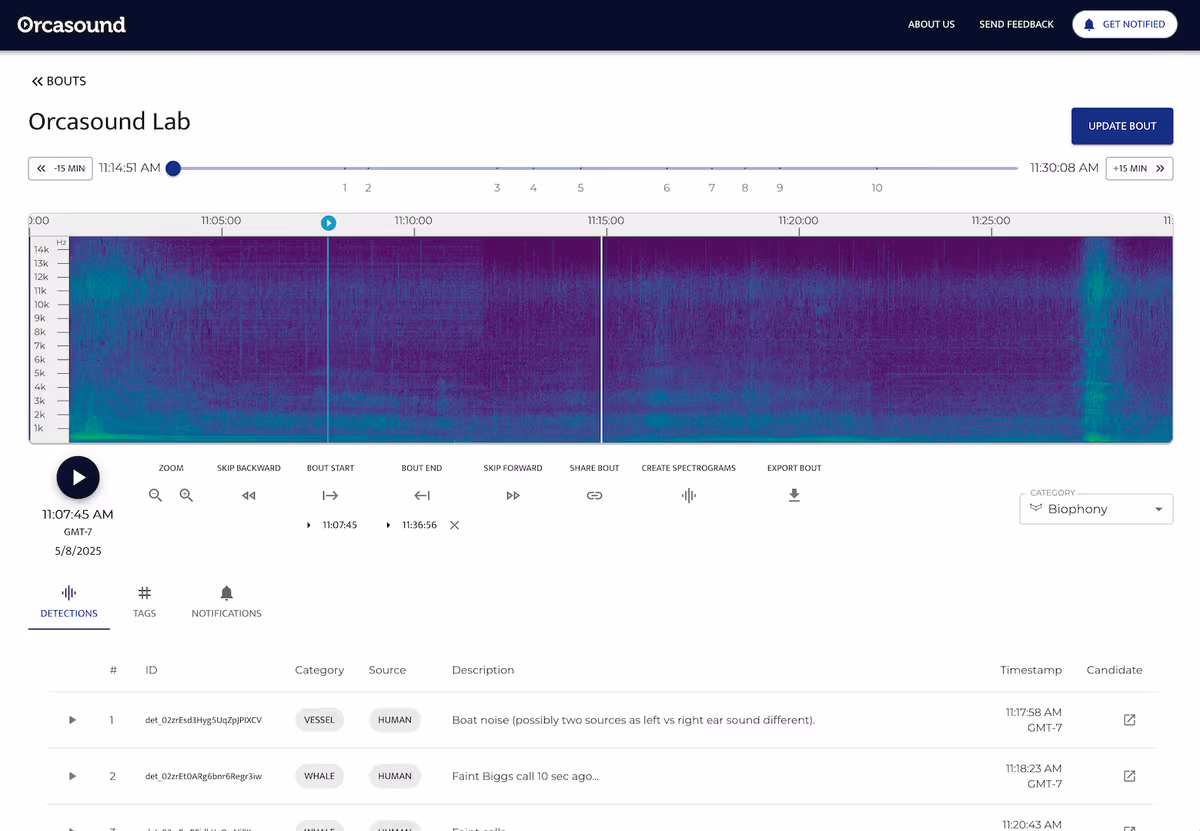Select detection marker 9 on slider
The height and width of the screenshot is (831, 1200).
(780, 187)
